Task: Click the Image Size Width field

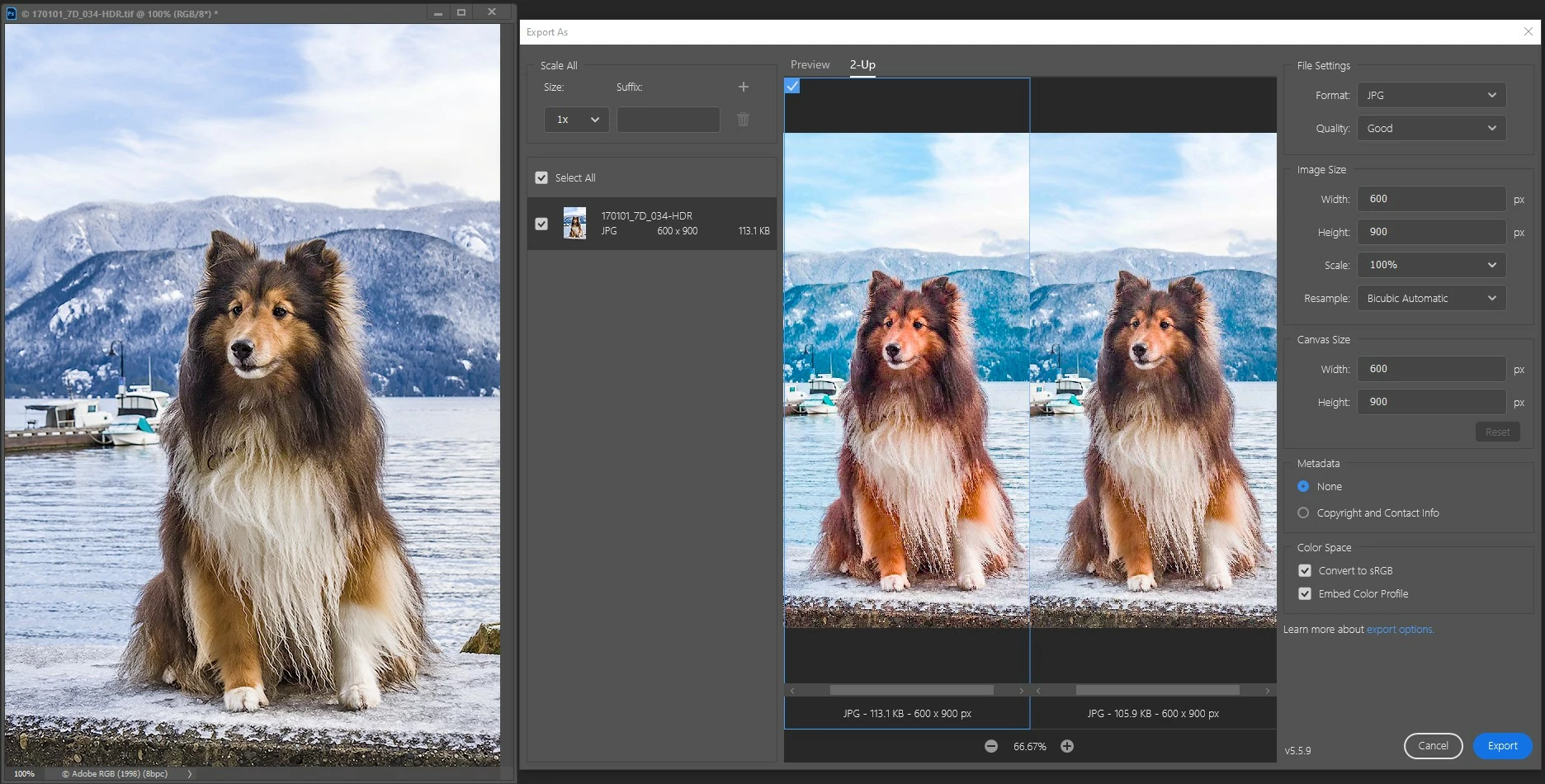Action: [x=1432, y=199]
